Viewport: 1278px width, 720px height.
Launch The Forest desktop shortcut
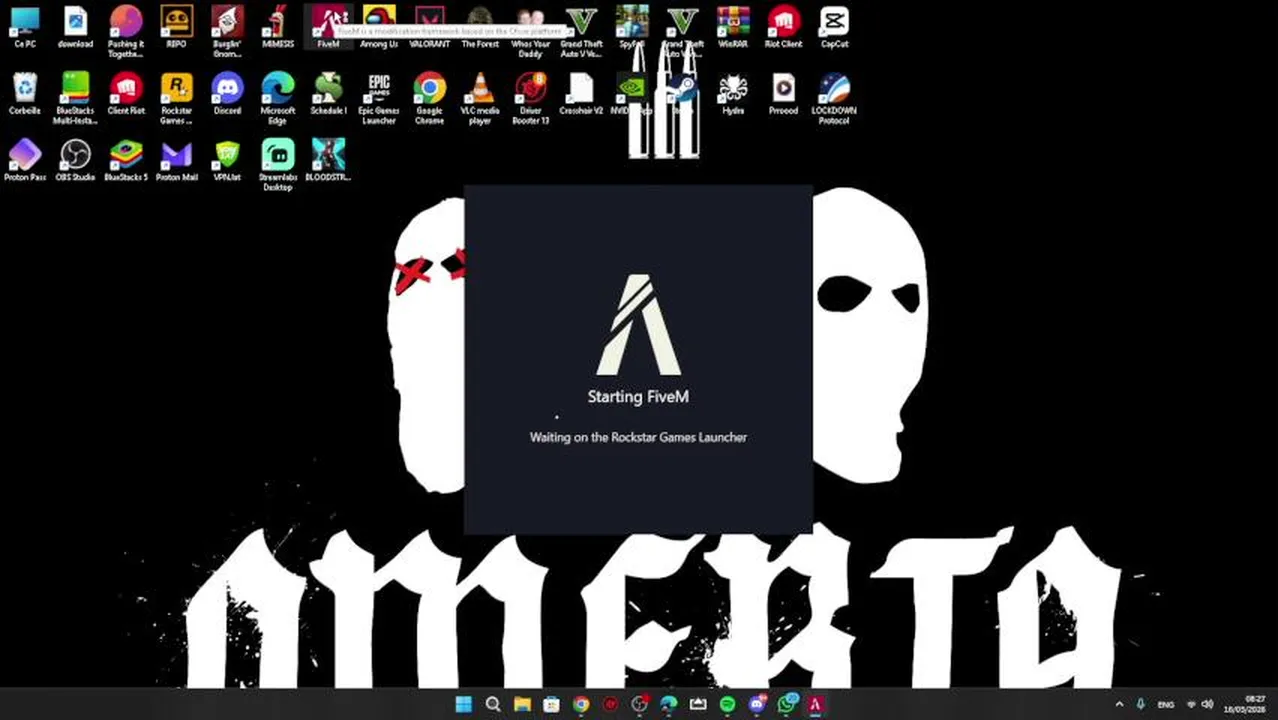click(x=480, y=27)
